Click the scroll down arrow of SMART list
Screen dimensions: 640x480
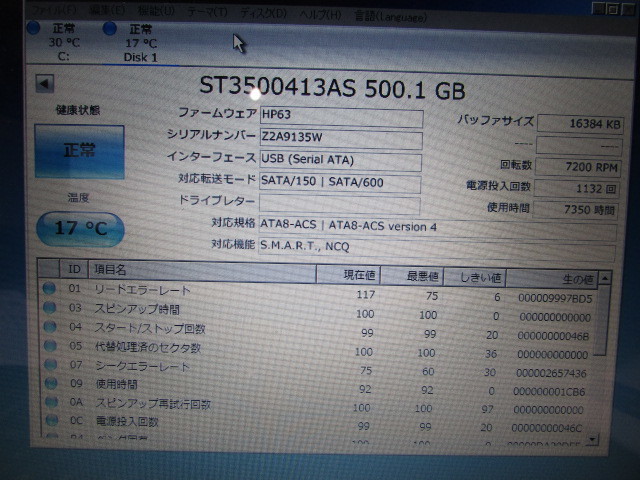593,440
